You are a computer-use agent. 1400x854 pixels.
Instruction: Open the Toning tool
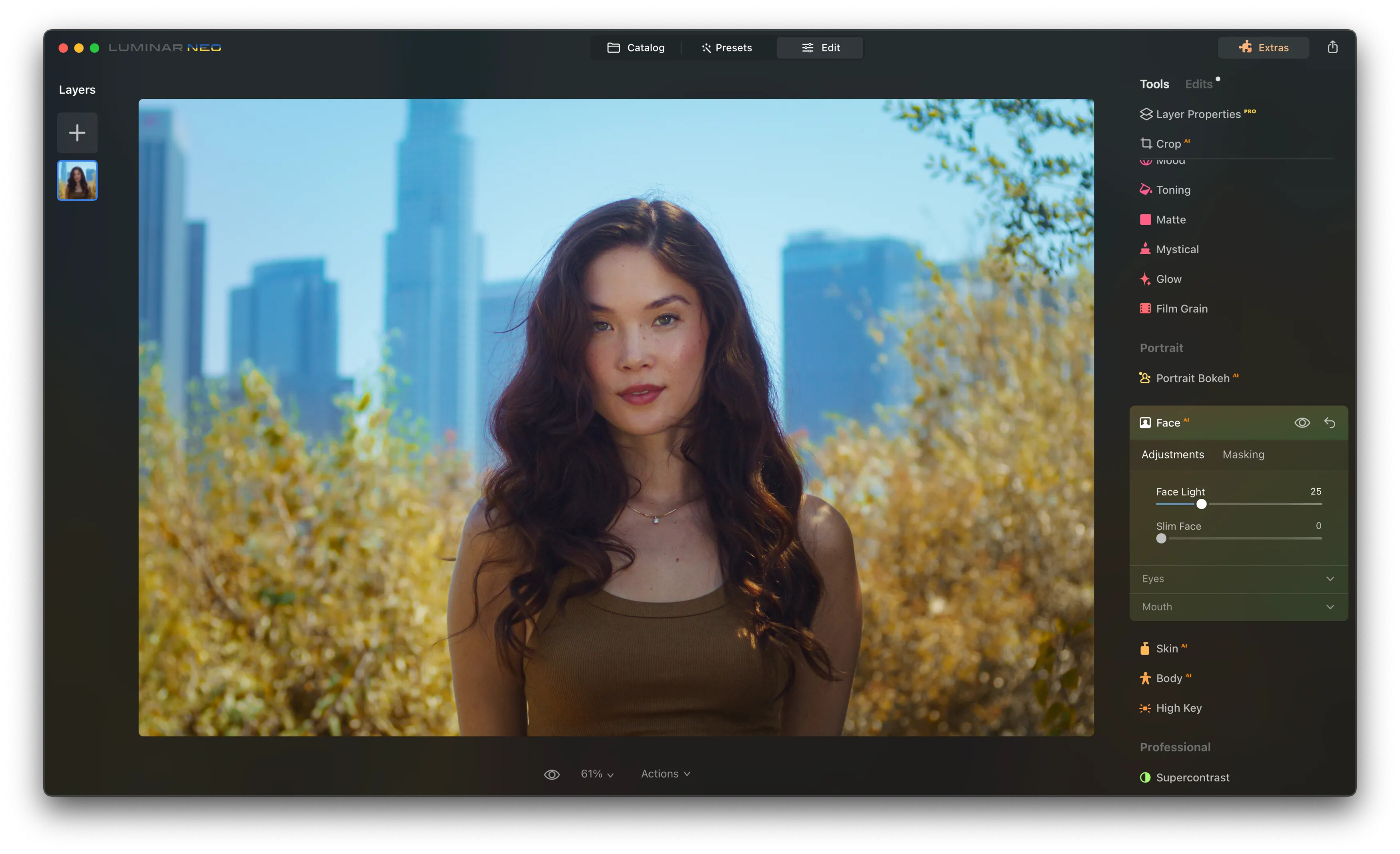click(x=1174, y=190)
